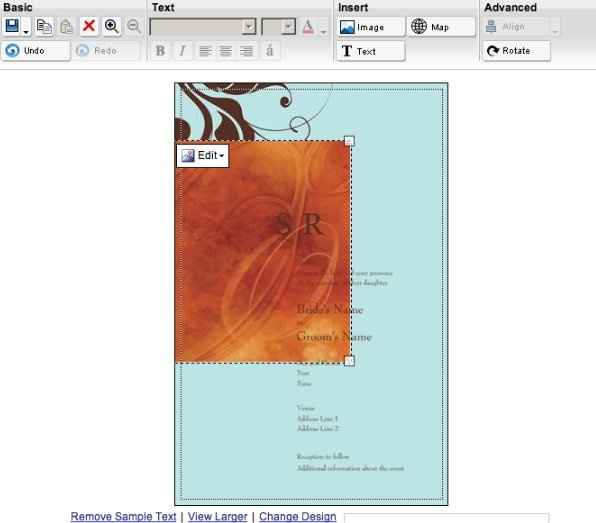596x523 pixels.
Task: Click the top-right resize handle of image
Action: [x=349, y=141]
